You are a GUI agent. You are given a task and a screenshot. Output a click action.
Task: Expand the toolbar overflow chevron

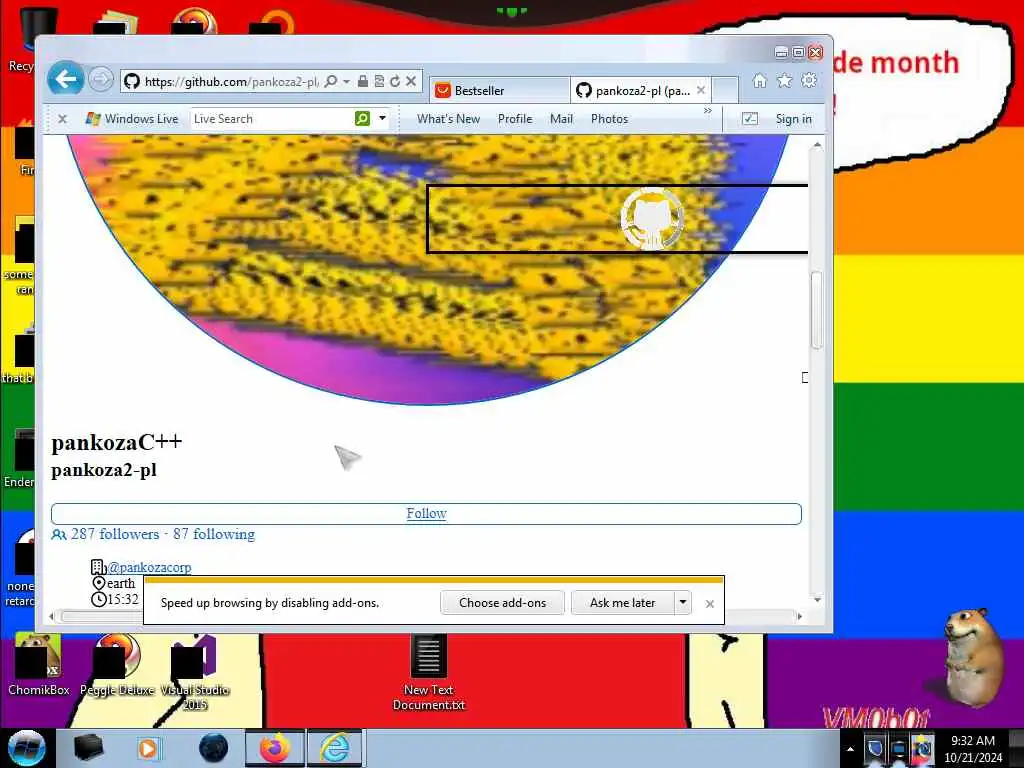click(708, 111)
